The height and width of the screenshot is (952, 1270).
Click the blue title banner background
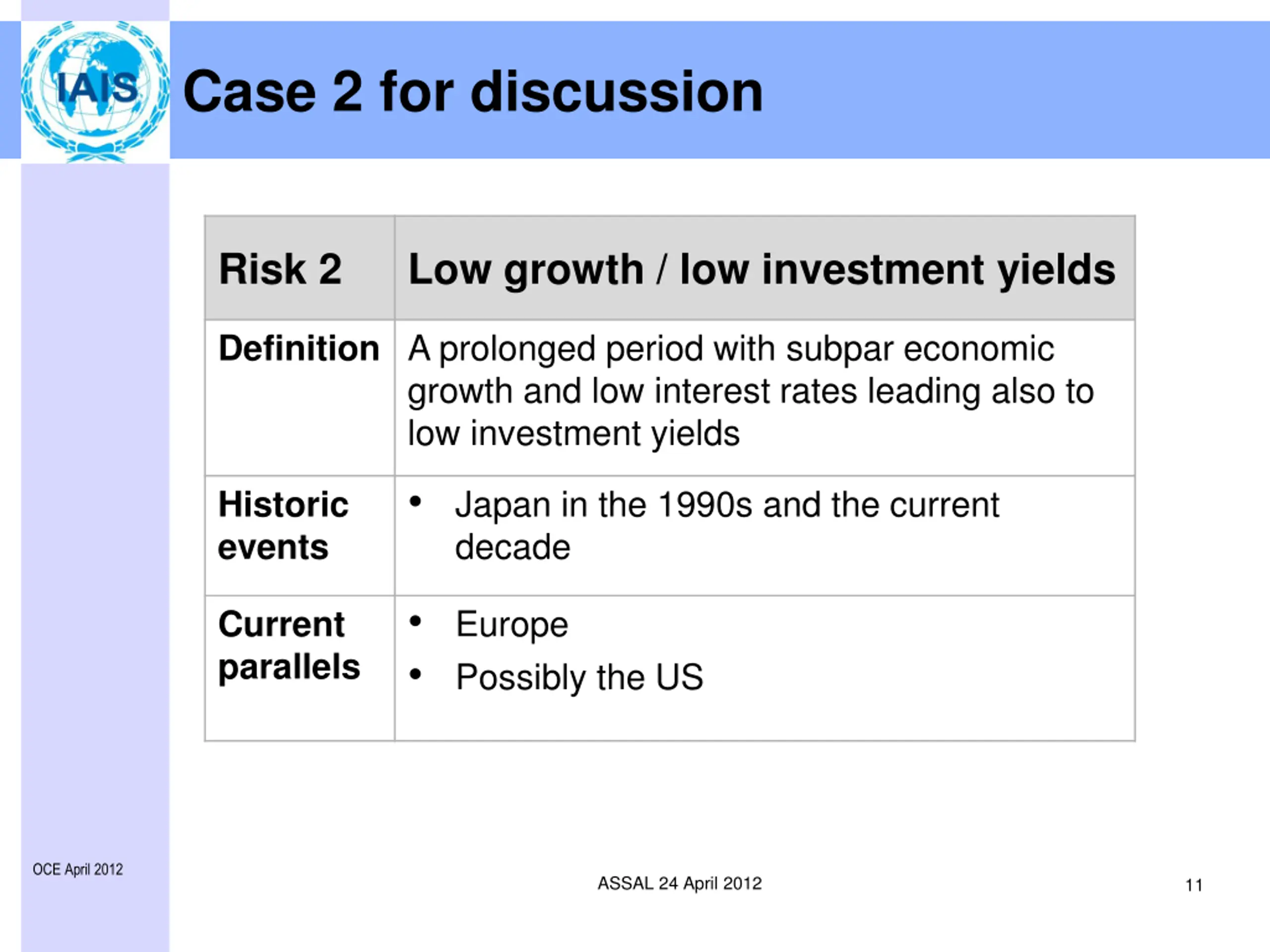click(x=1005, y=90)
